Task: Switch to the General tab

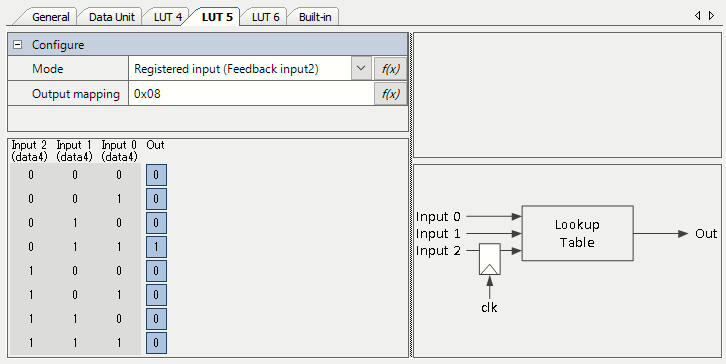Action: click(x=50, y=17)
